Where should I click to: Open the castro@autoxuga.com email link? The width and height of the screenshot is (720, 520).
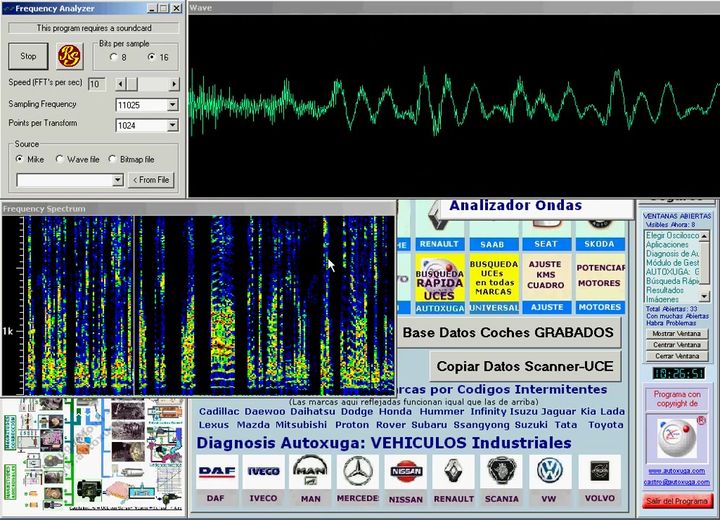pos(677,482)
